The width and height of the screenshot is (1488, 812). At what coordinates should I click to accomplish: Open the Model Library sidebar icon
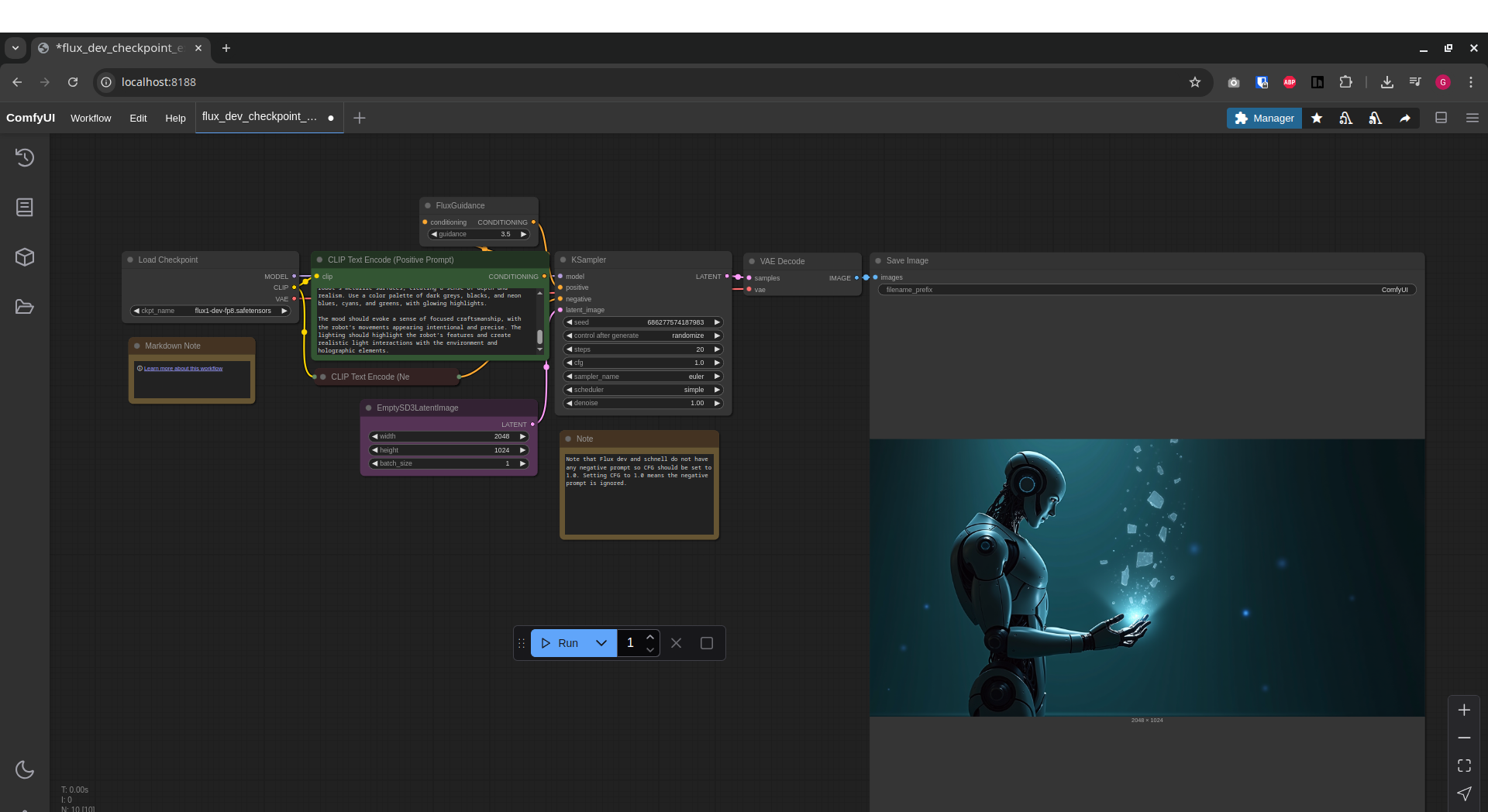pos(25,257)
